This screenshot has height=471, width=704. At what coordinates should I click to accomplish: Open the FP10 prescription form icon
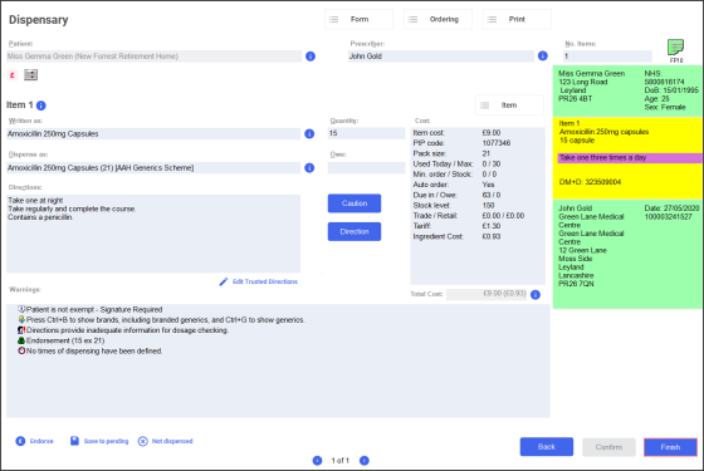(x=676, y=48)
